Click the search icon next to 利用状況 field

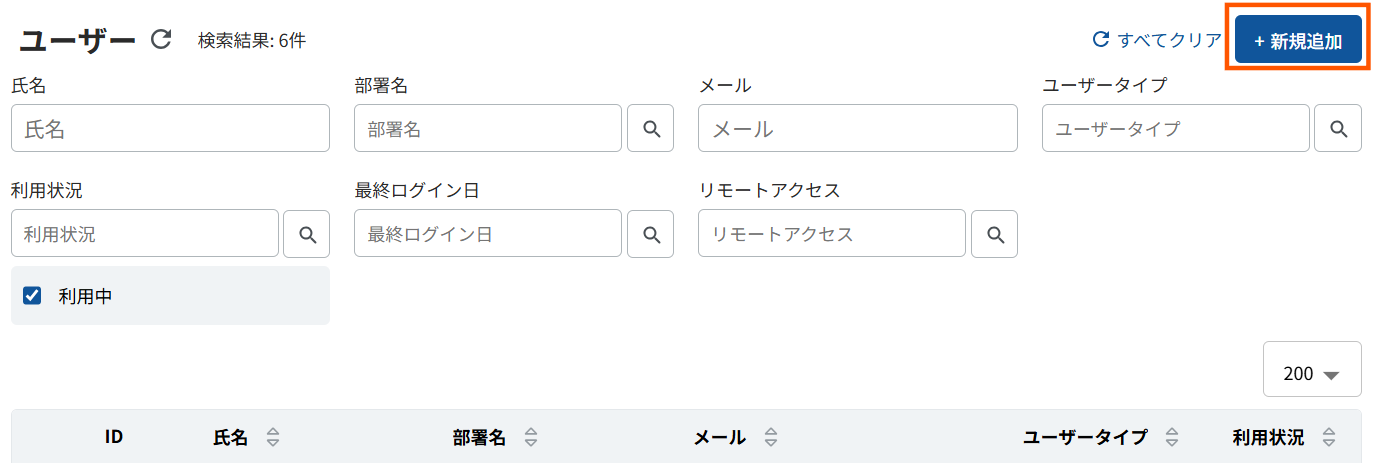[307, 234]
